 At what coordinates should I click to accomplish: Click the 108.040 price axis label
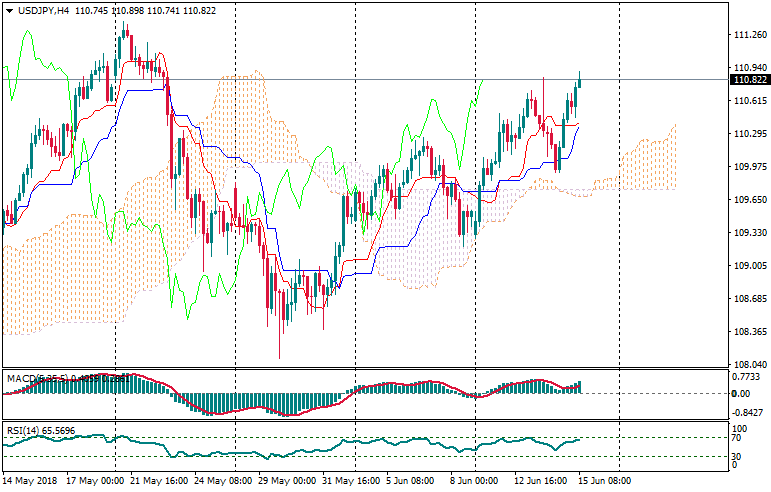point(749,365)
